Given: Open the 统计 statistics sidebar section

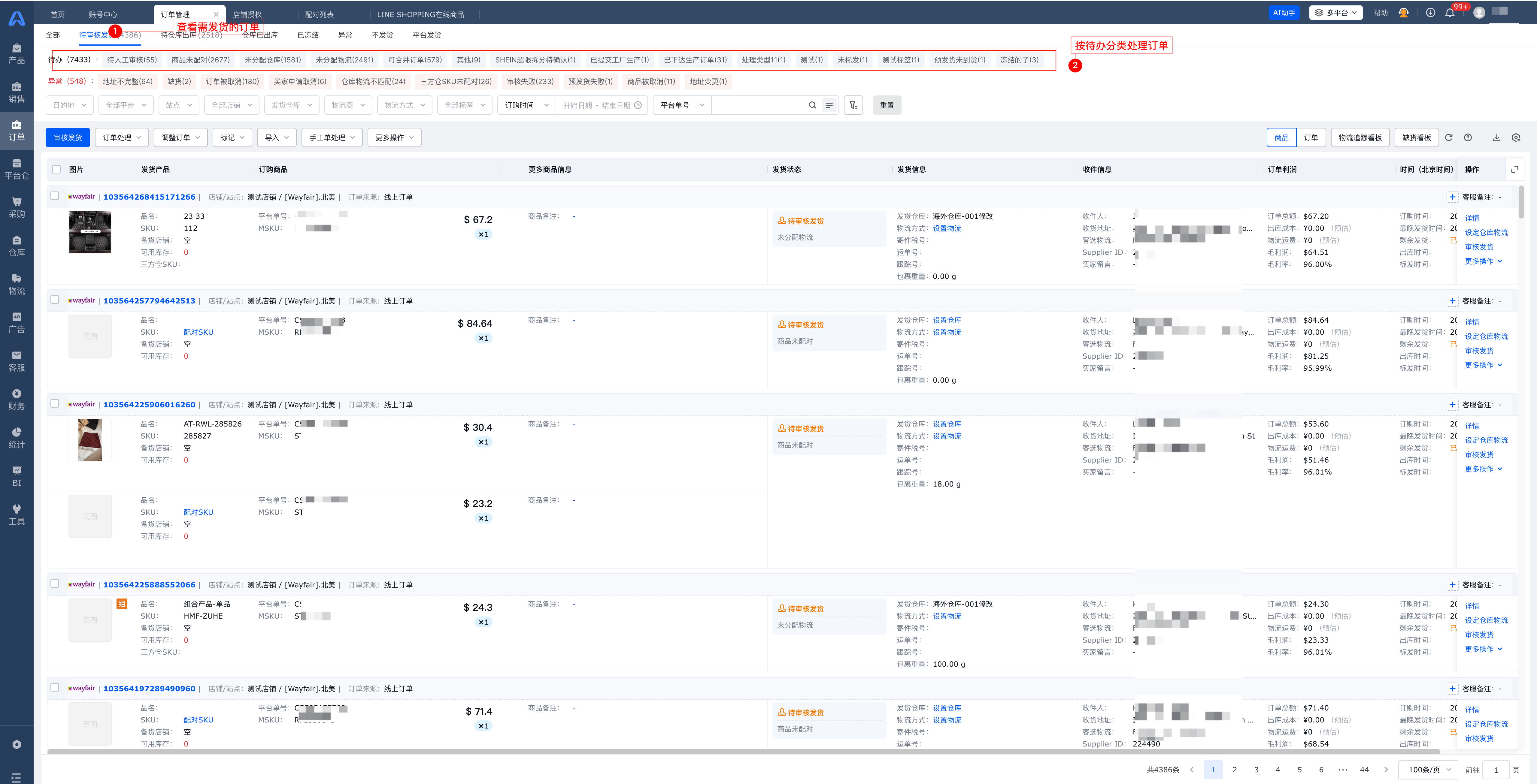Looking at the screenshot, I should click(x=17, y=438).
